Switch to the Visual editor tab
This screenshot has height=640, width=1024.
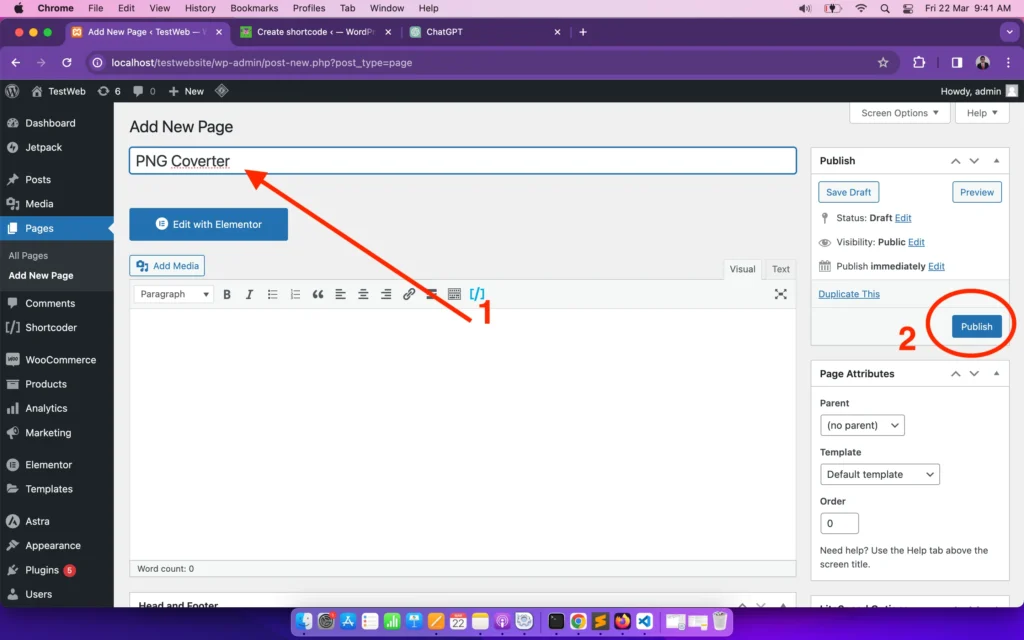tap(742, 269)
